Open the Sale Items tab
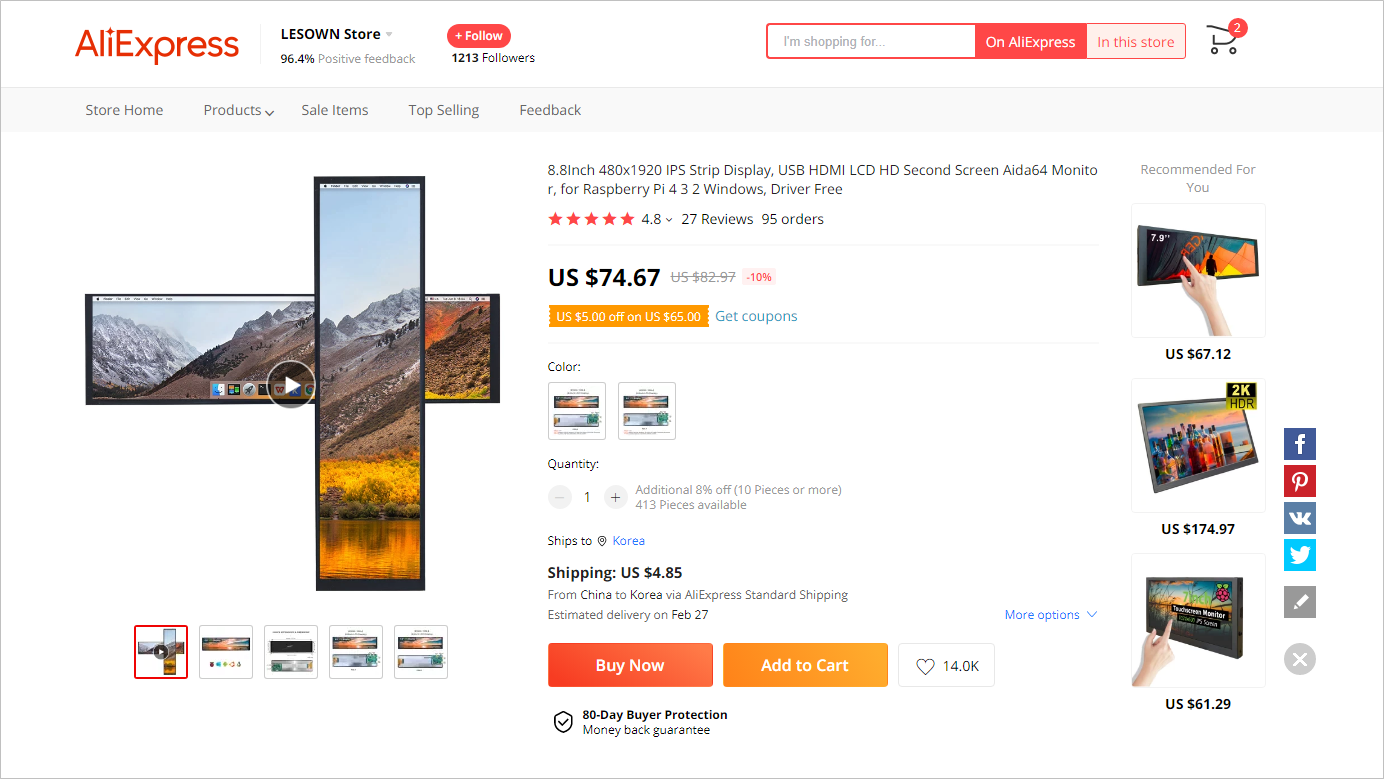Image resolution: width=1384 pixels, height=779 pixels. click(335, 110)
